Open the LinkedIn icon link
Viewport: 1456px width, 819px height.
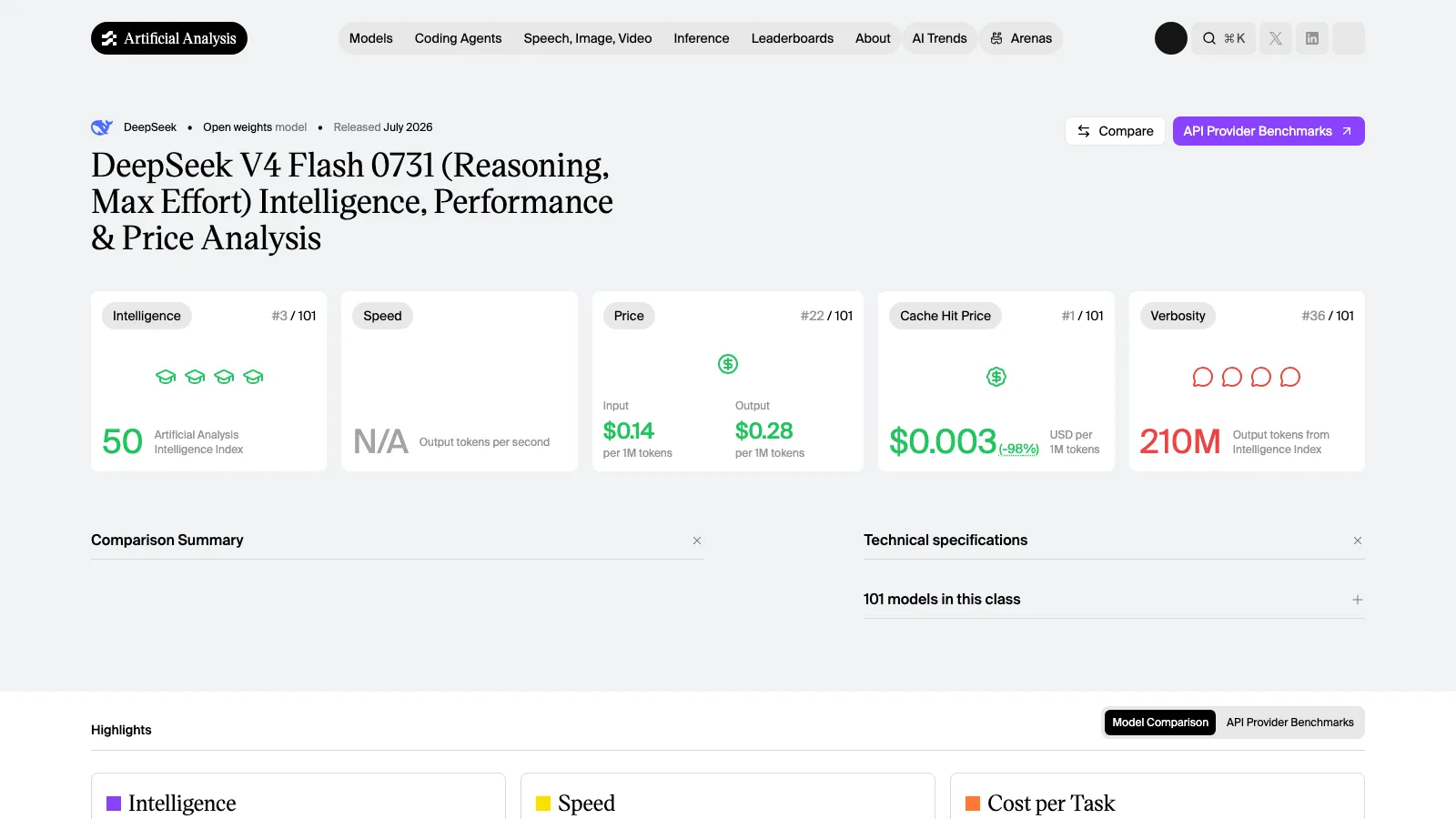[1312, 38]
